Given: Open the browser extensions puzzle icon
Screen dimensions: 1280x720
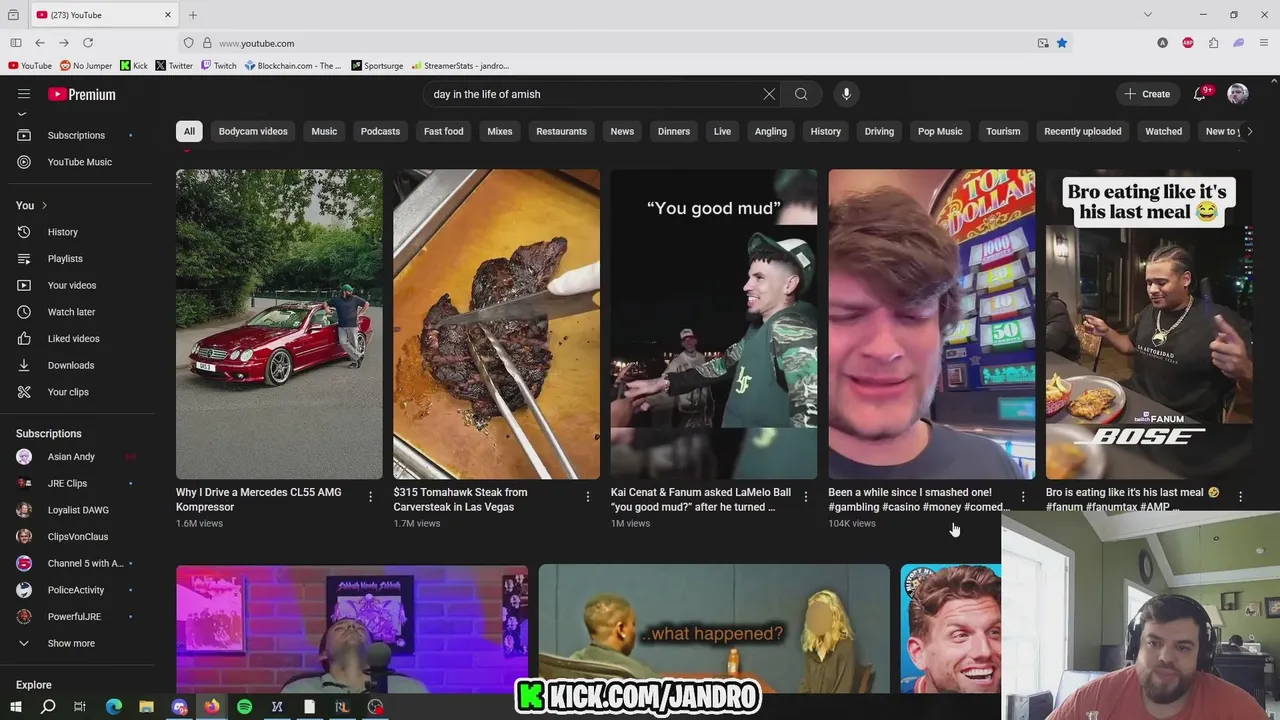Looking at the screenshot, I should click(1213, 43).
